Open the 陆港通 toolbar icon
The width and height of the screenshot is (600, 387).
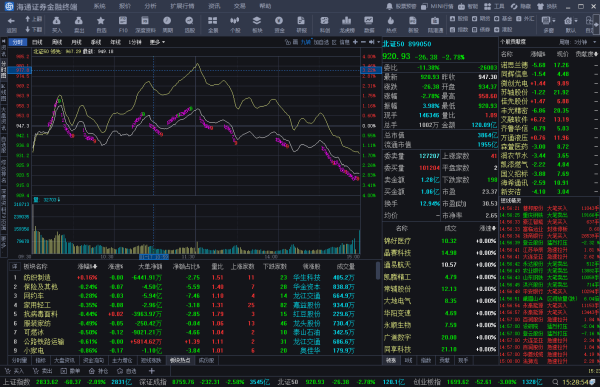click(x=435, y=24)
